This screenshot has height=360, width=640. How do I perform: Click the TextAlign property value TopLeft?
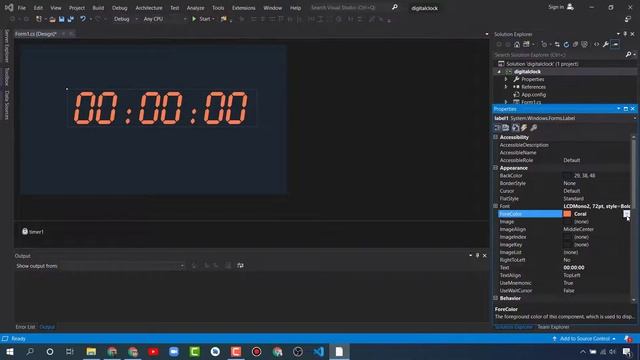pyautogui.click(x=572, y=276)
